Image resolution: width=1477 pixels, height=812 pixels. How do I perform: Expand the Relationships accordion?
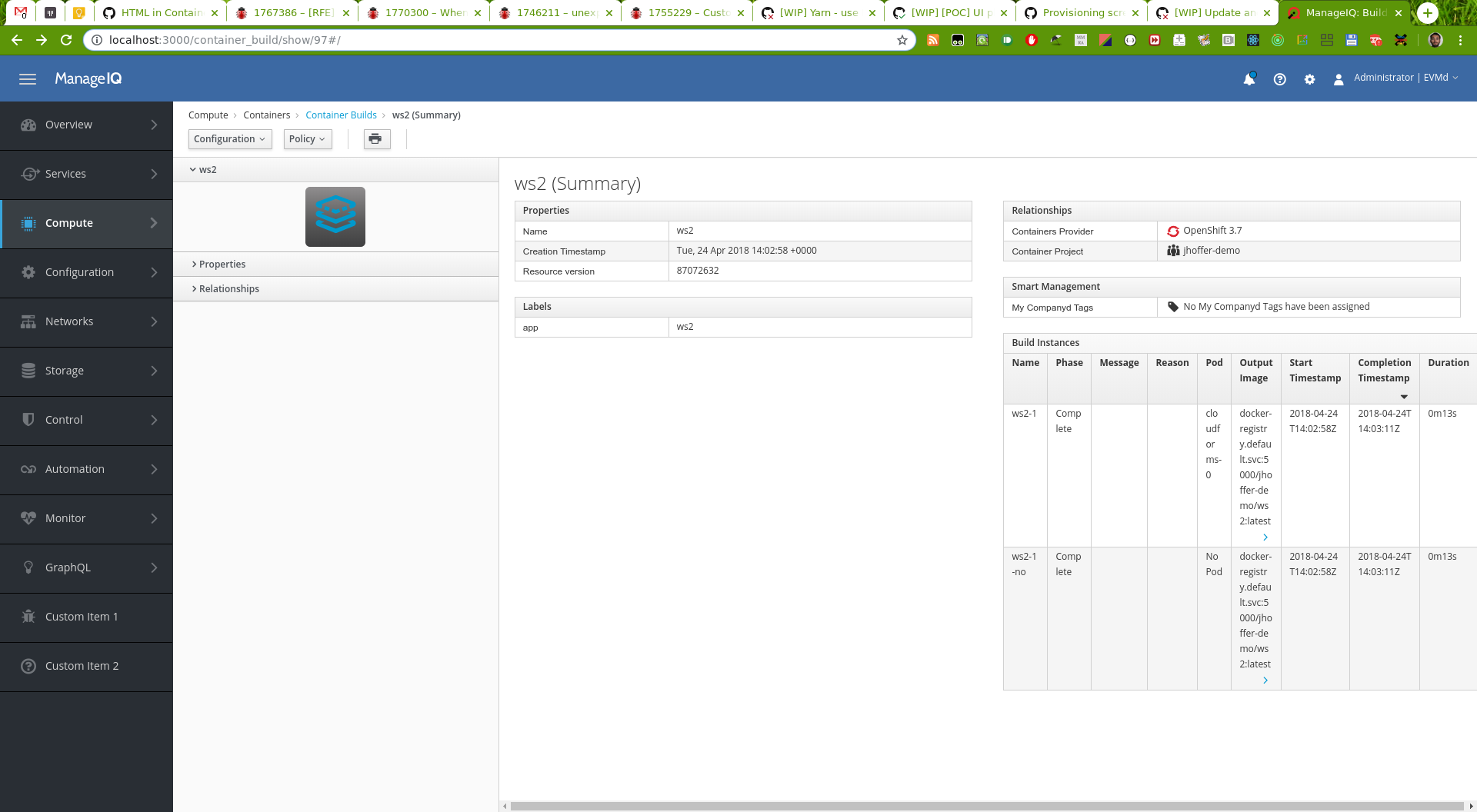click(x=336, y=289)
